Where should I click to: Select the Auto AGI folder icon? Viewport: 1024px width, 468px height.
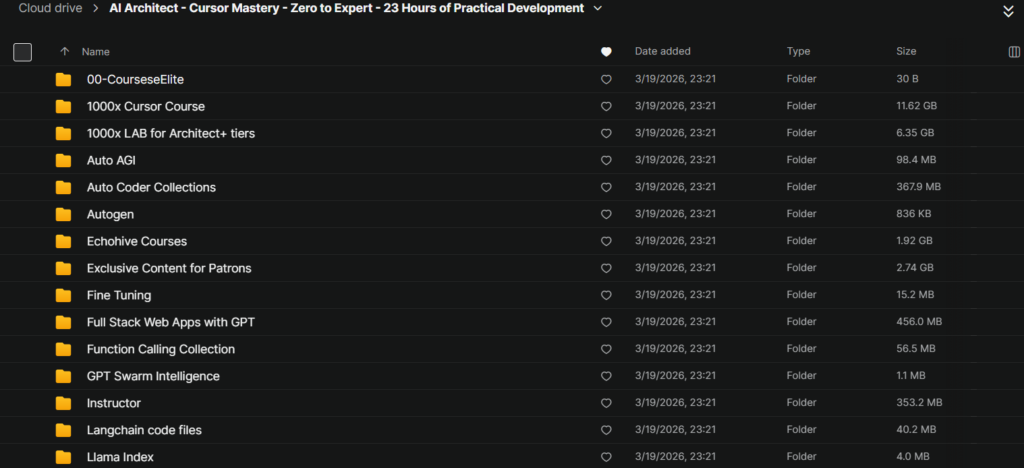pyautogui.click(x=63, y=161)
